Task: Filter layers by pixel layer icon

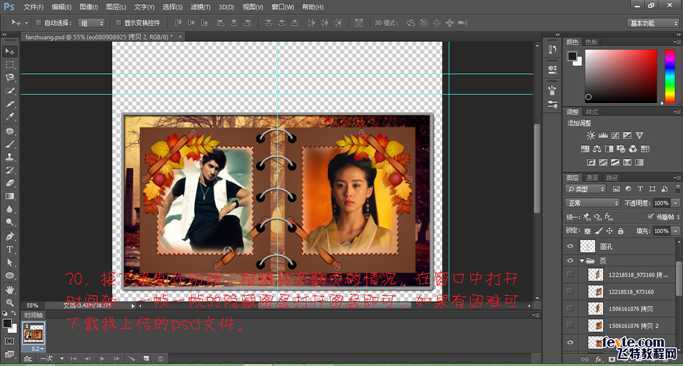Action: coord(615,189)
